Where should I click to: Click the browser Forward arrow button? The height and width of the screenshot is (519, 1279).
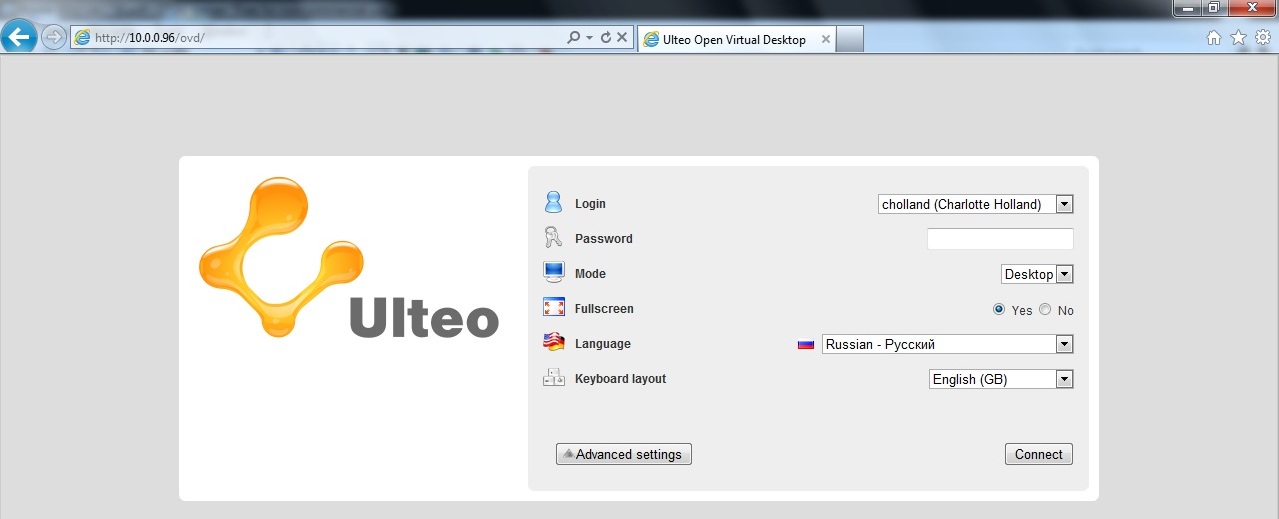point(53,38)
